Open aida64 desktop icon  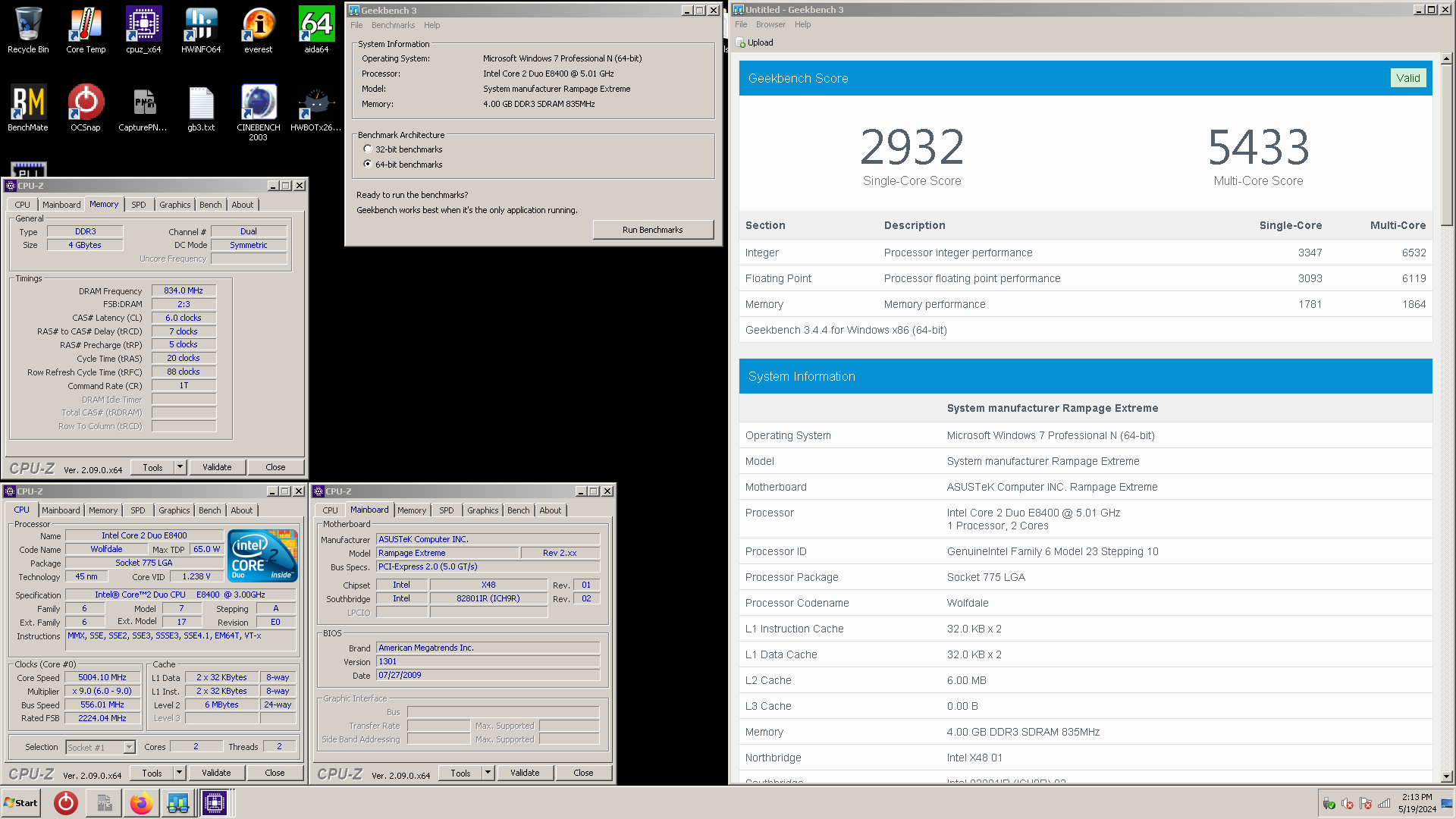tap(316, 30)
